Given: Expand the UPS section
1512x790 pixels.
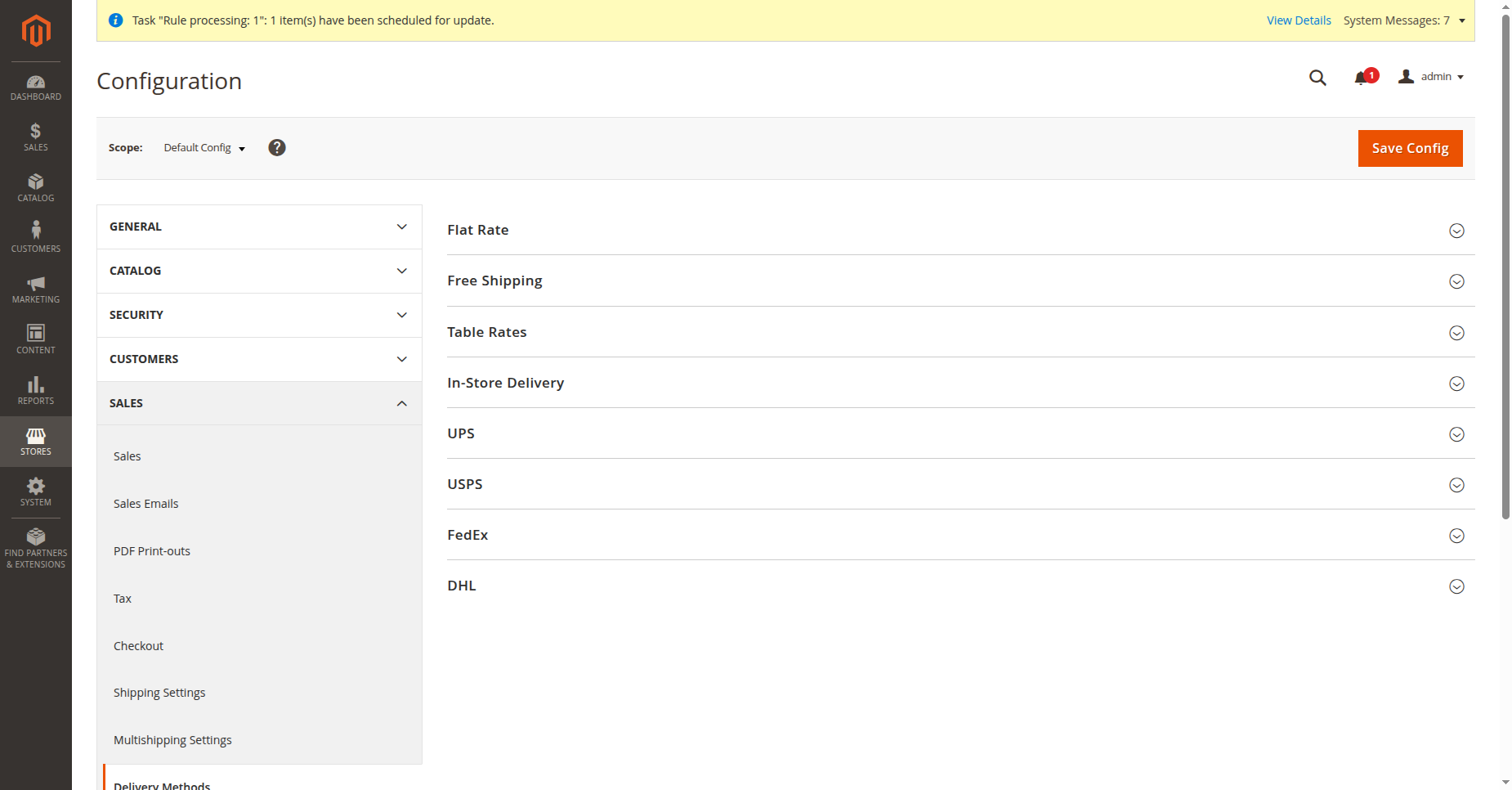Looking at the screenshot, I should tap(960, 433).
